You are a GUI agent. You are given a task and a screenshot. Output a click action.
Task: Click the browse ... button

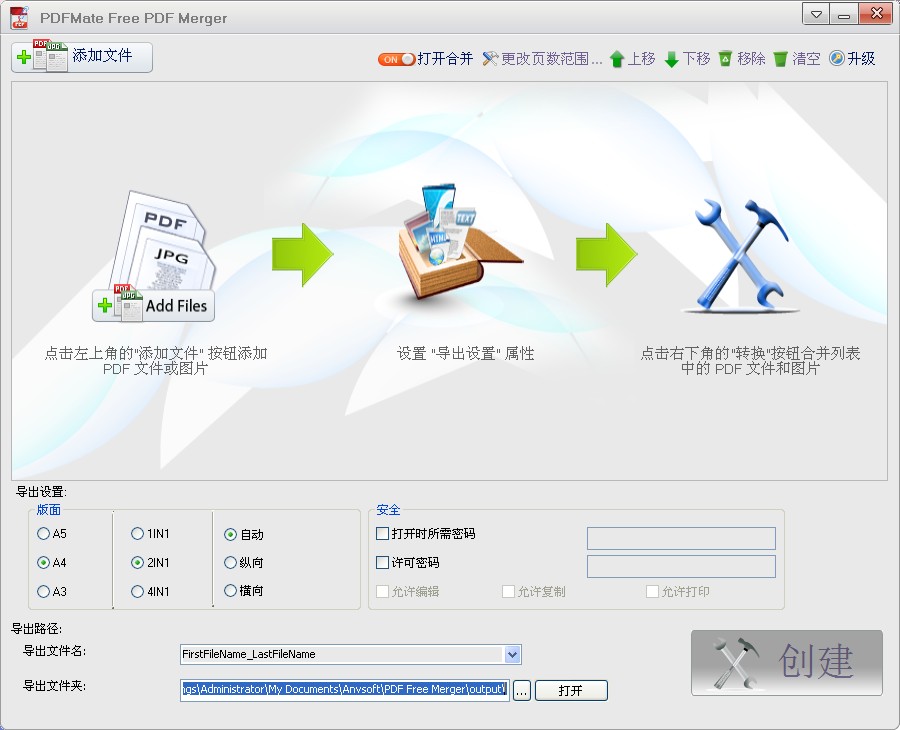point(521,690)
